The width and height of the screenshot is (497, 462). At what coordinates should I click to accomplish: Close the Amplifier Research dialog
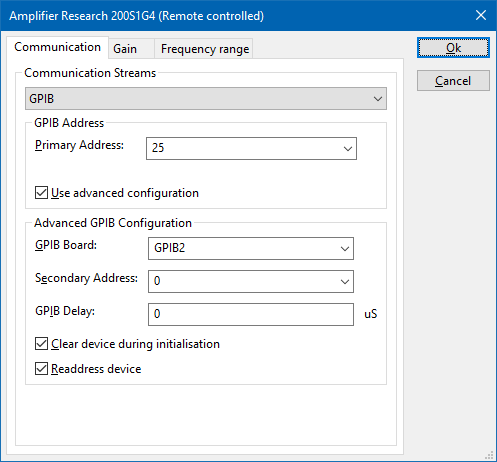[481, 15]
